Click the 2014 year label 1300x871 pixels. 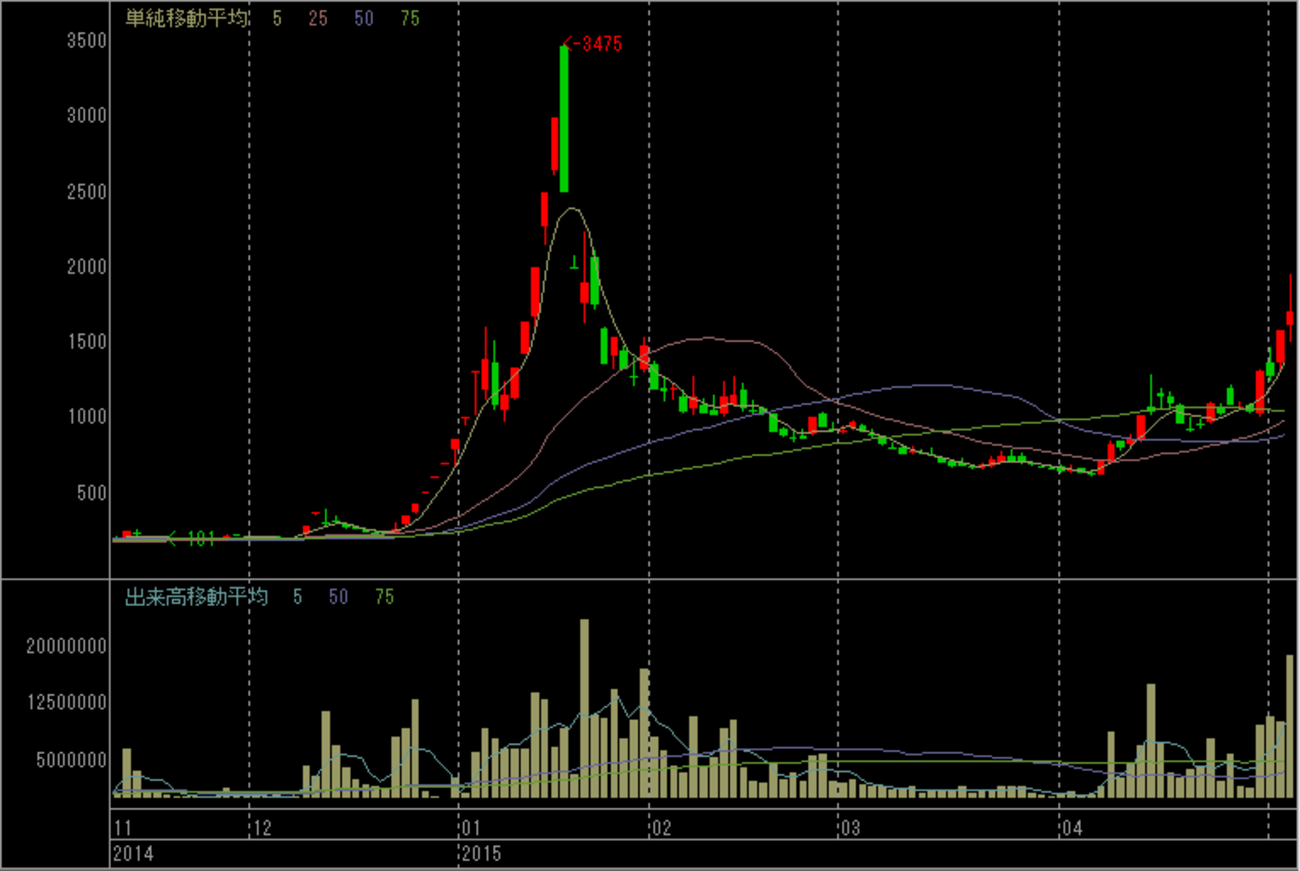[x=133, y=854]
